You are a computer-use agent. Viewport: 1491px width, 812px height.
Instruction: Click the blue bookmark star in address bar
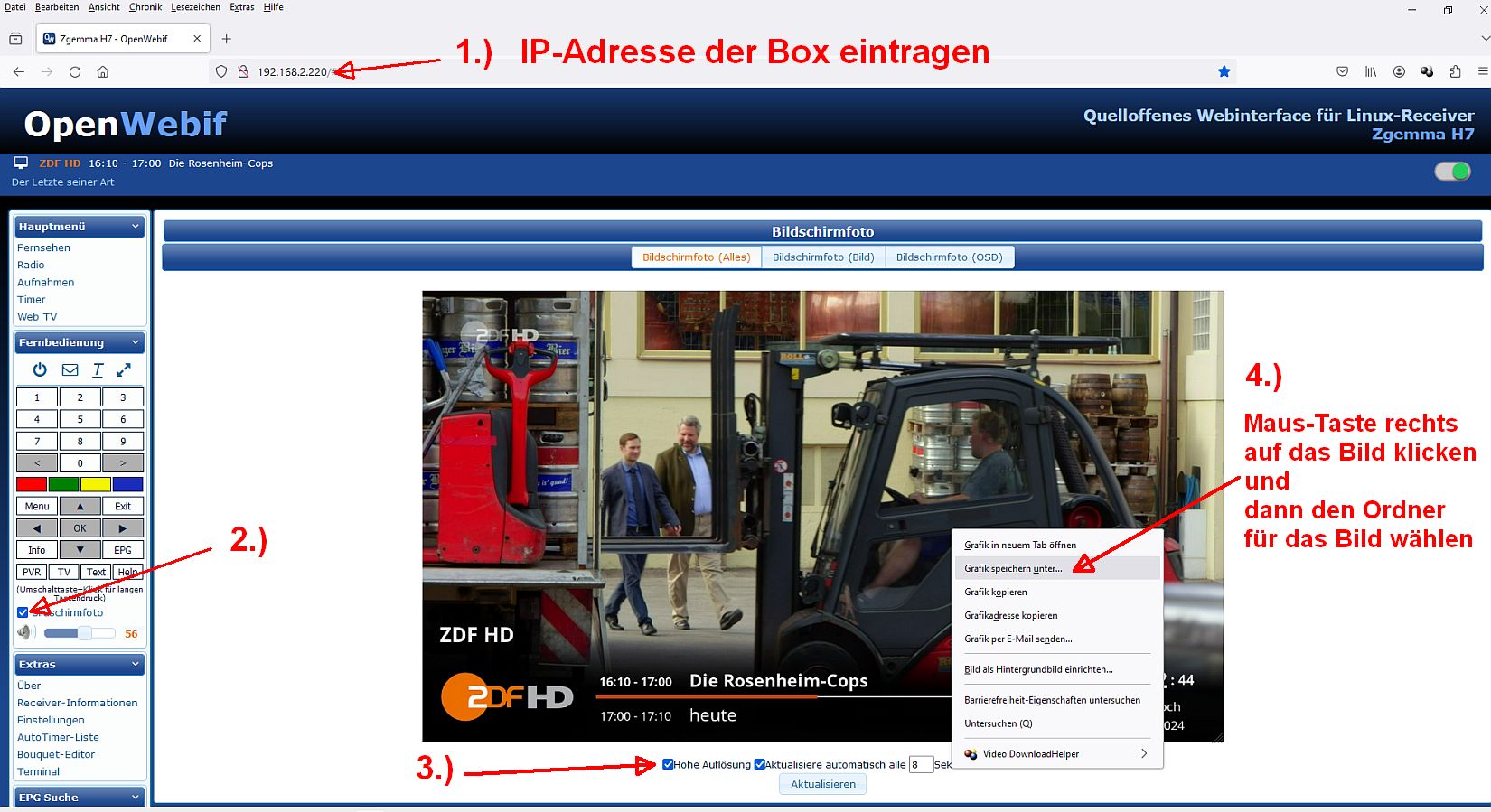(1224, 71)
